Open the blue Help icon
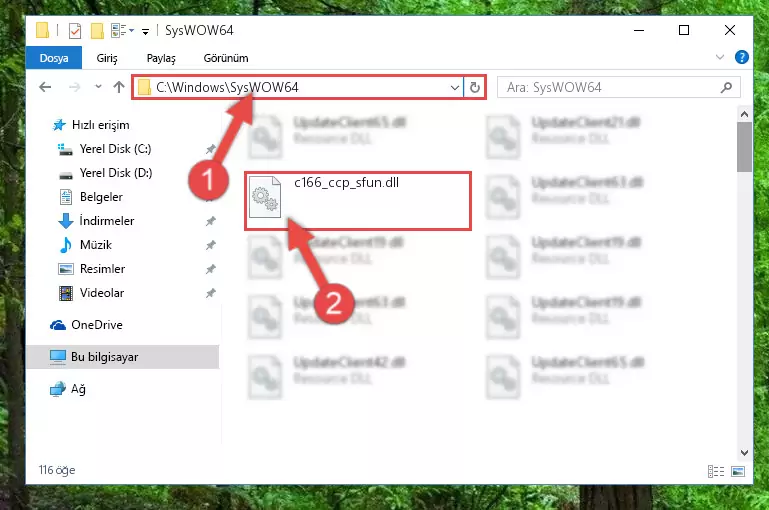 742,57
